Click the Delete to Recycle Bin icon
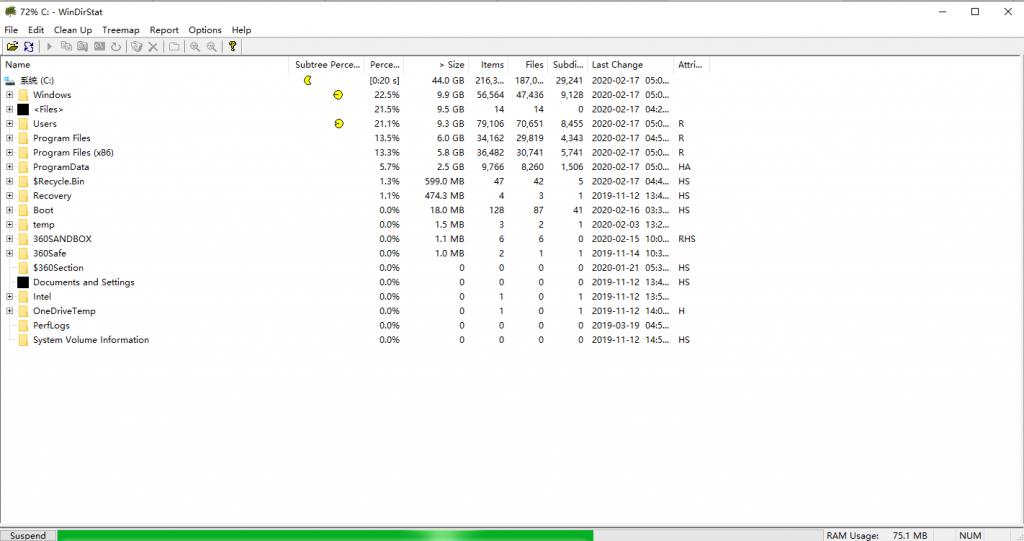Screen dimensions: 1024x541 136,46
